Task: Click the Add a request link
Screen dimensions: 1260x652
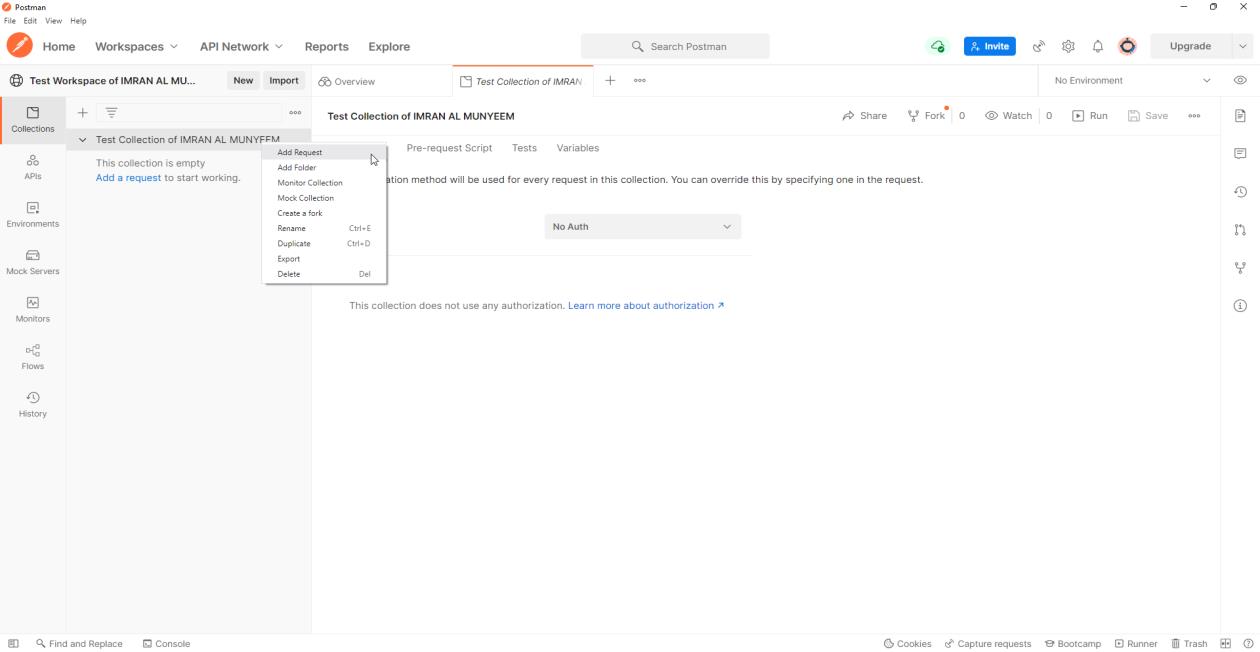Action: pyautogui.click(x=128, y=178)
